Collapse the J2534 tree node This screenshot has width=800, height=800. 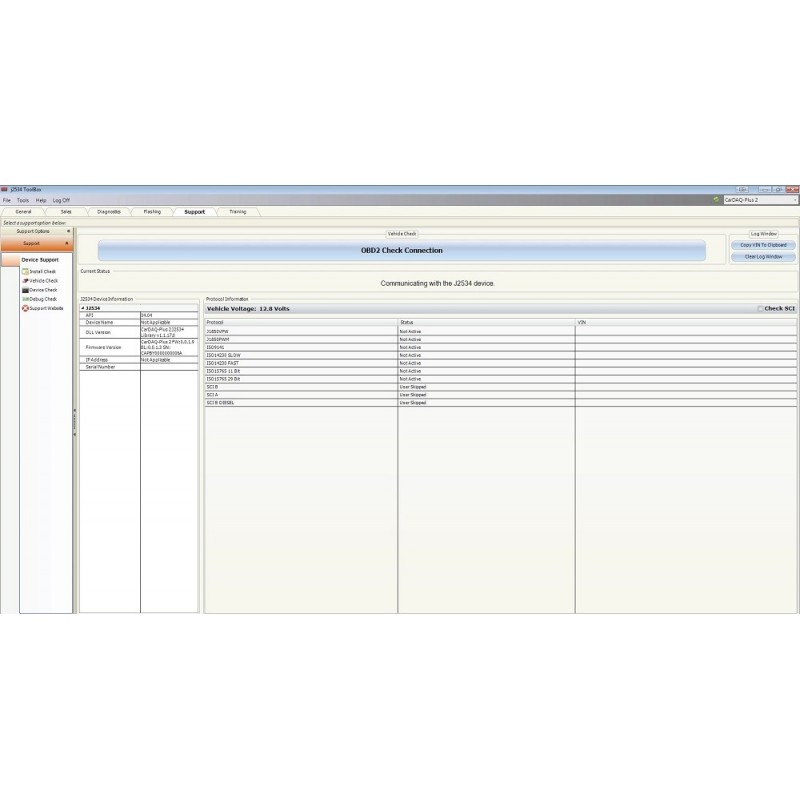point(83,308)
